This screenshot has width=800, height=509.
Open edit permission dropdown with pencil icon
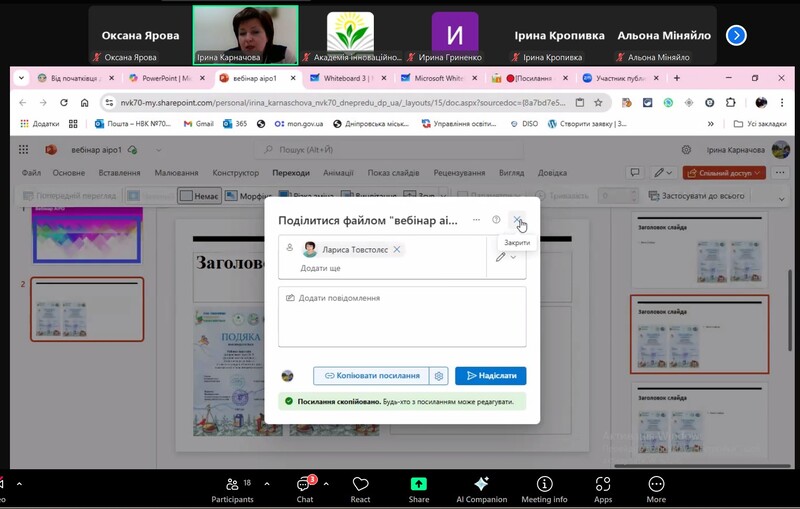[x=506, y=257]
